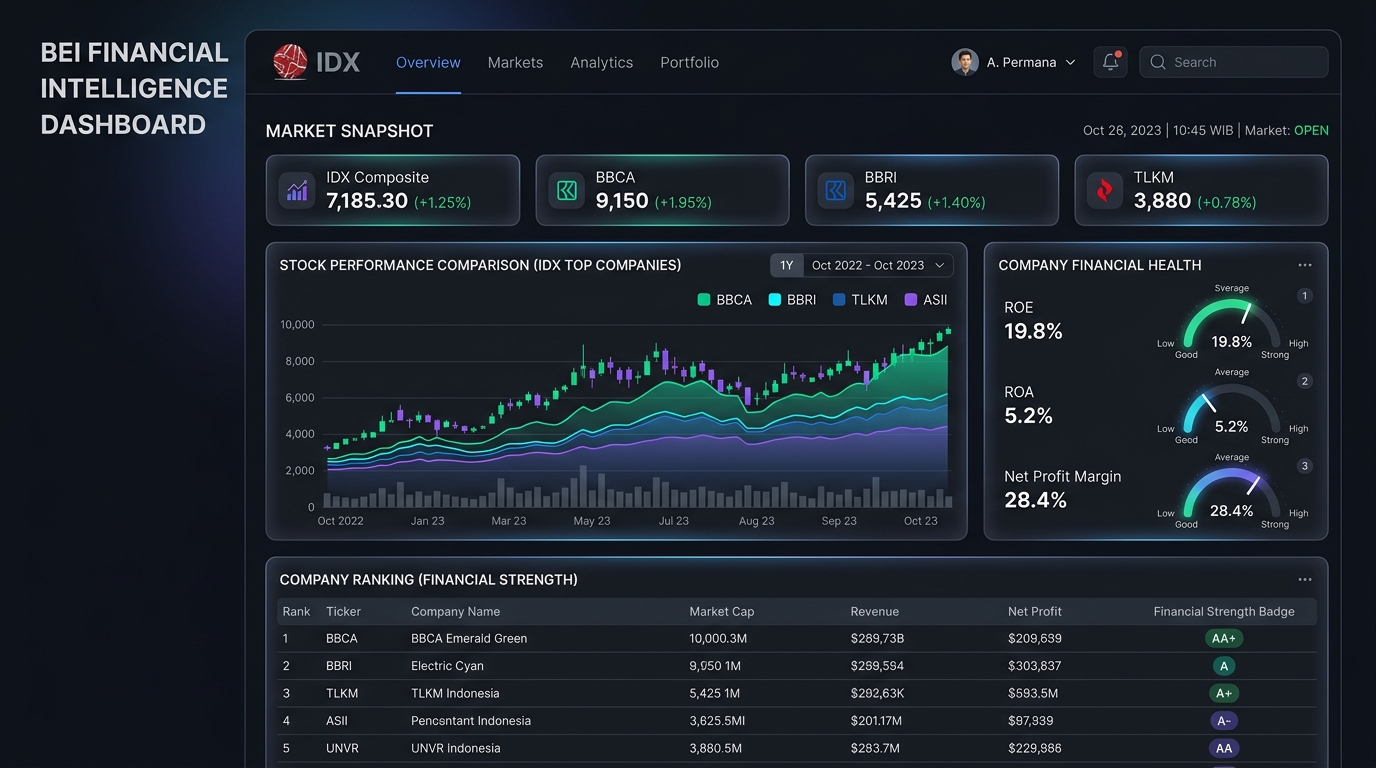Click revenue value $201.17M
This screenshot has height=768, width=1376.
876,721
